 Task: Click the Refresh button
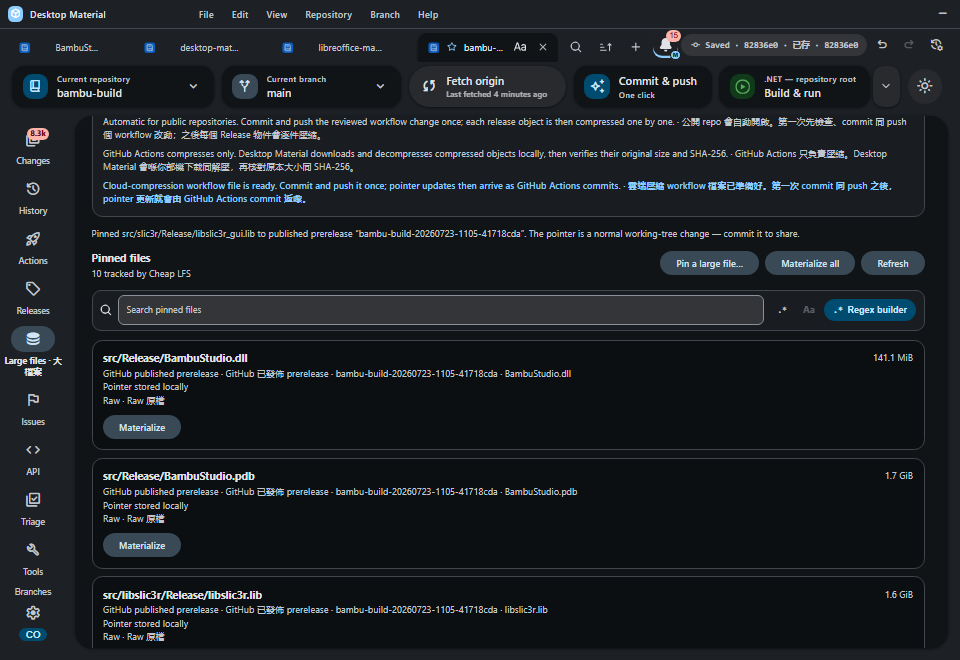point(892,263)
